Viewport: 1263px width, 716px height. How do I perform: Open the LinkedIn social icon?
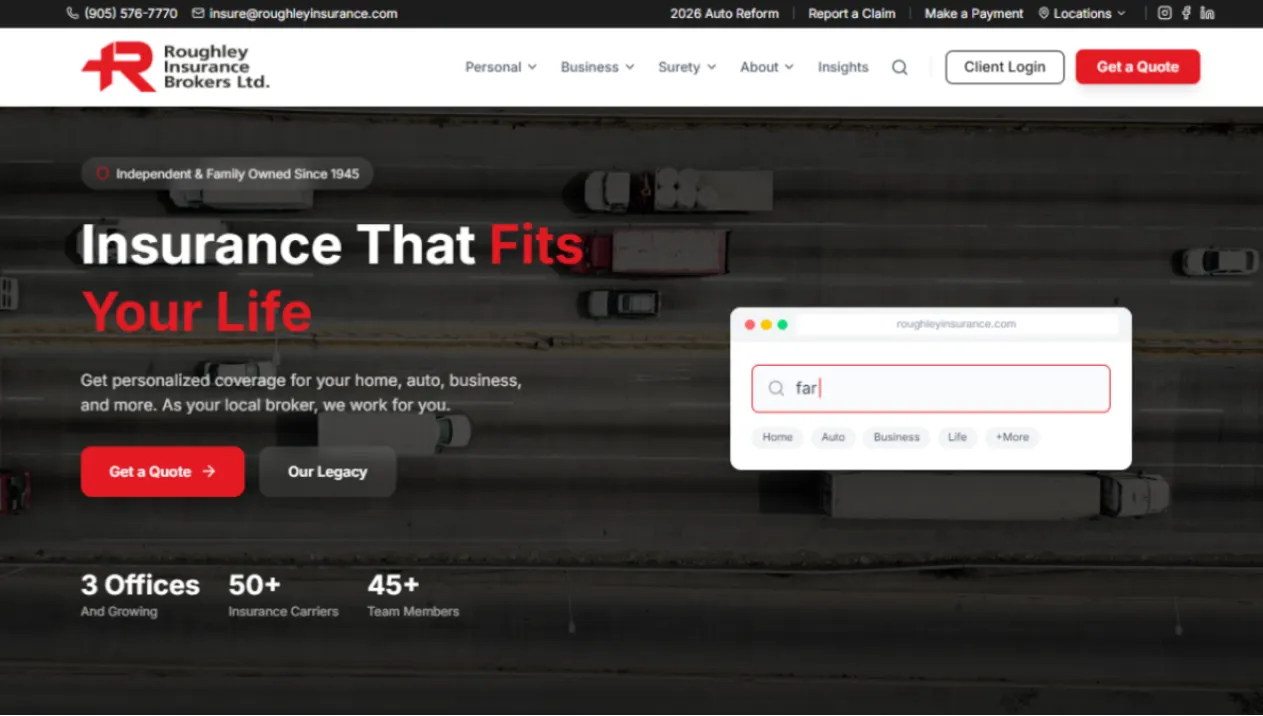click(1207, 13)
